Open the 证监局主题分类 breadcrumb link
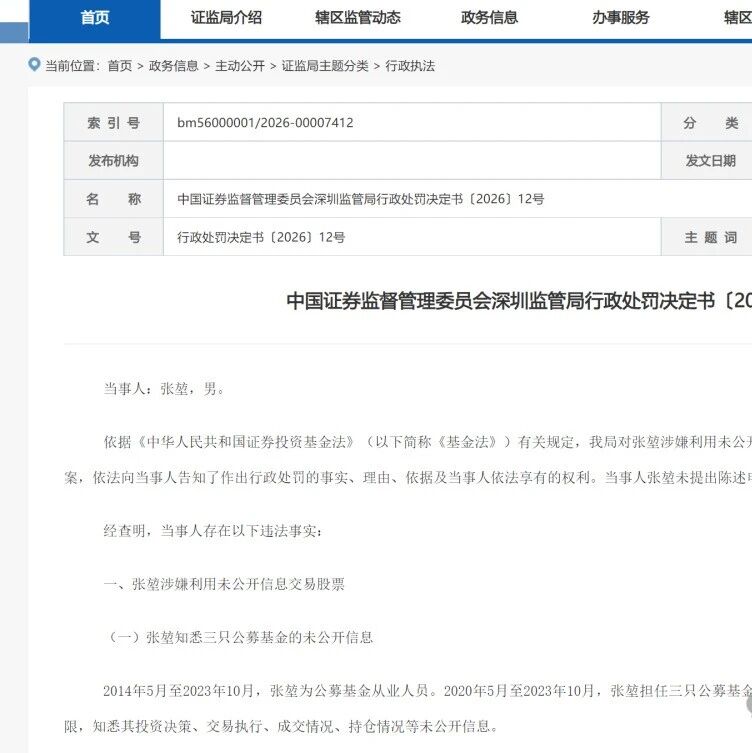The image size is (752, 753). tap(325, 66)
